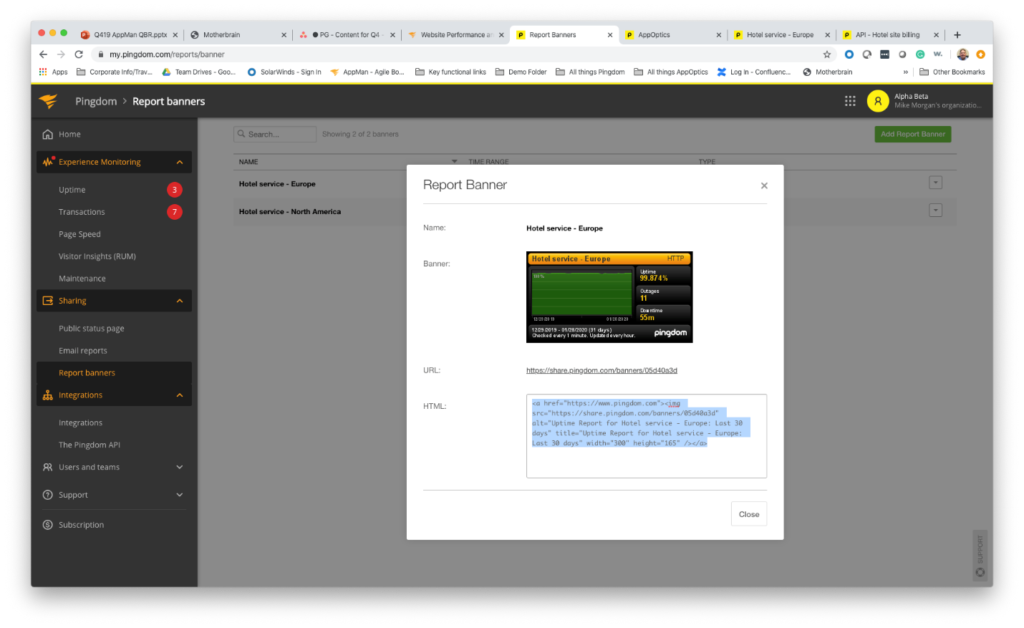The image size is (1024, 628).
Task: Click the Integrations section hierarchy icon
Action: point(48,395)
